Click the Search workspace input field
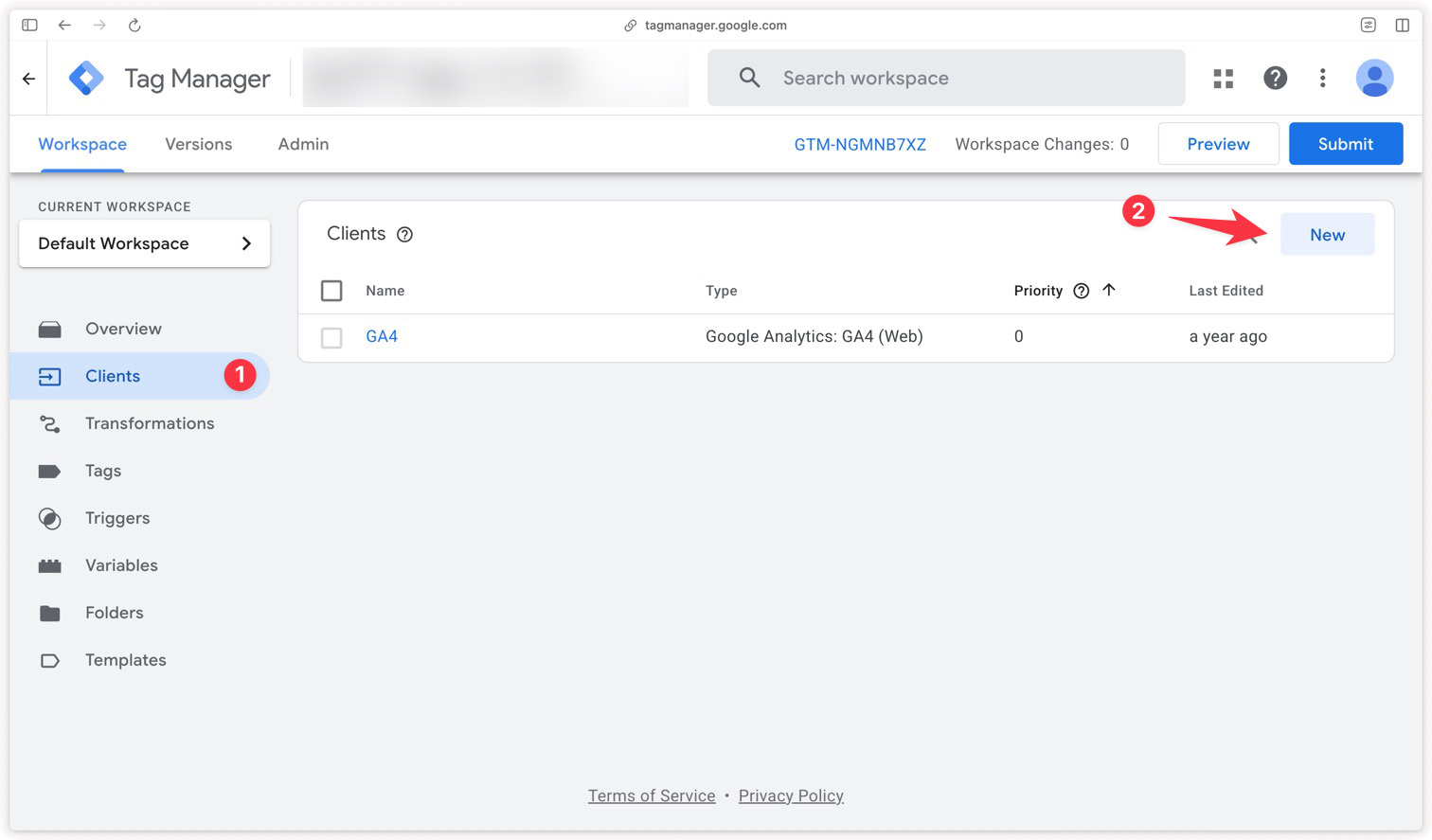This screenshot has width=1432, height=840. point(947,78)
